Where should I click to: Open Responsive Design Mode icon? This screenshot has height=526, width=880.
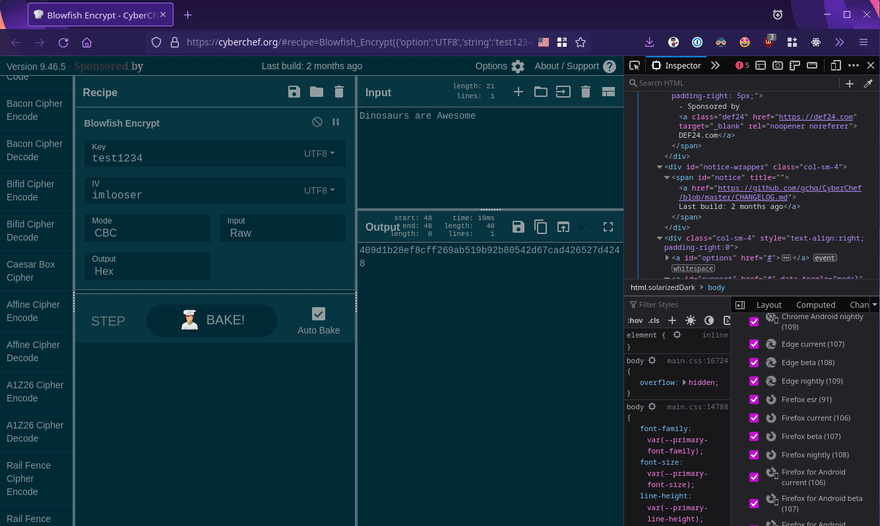pos(836,66)
